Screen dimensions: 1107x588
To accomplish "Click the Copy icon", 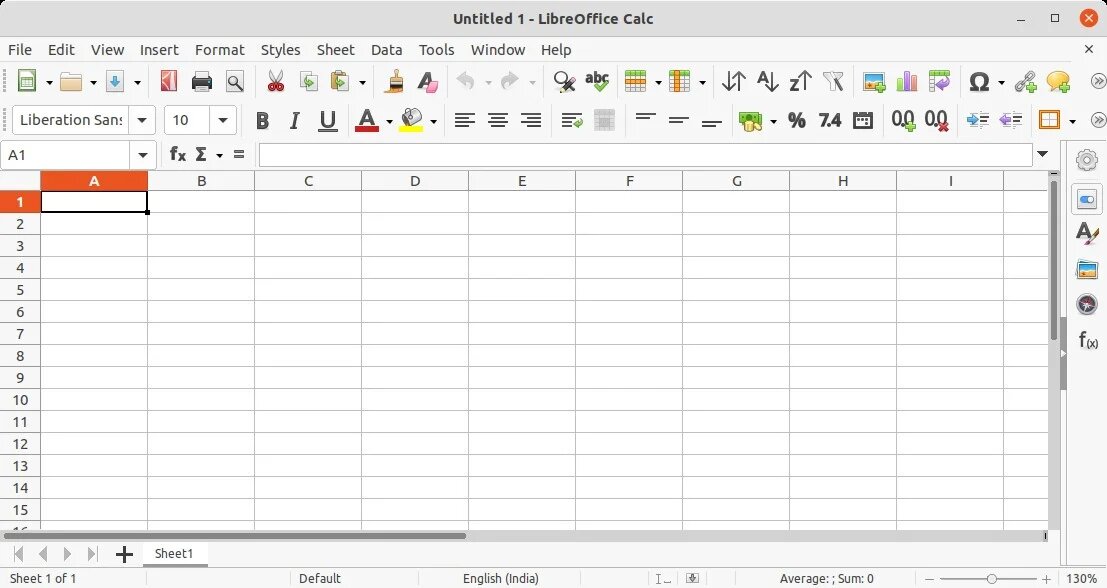I will (x=309, y=81).
